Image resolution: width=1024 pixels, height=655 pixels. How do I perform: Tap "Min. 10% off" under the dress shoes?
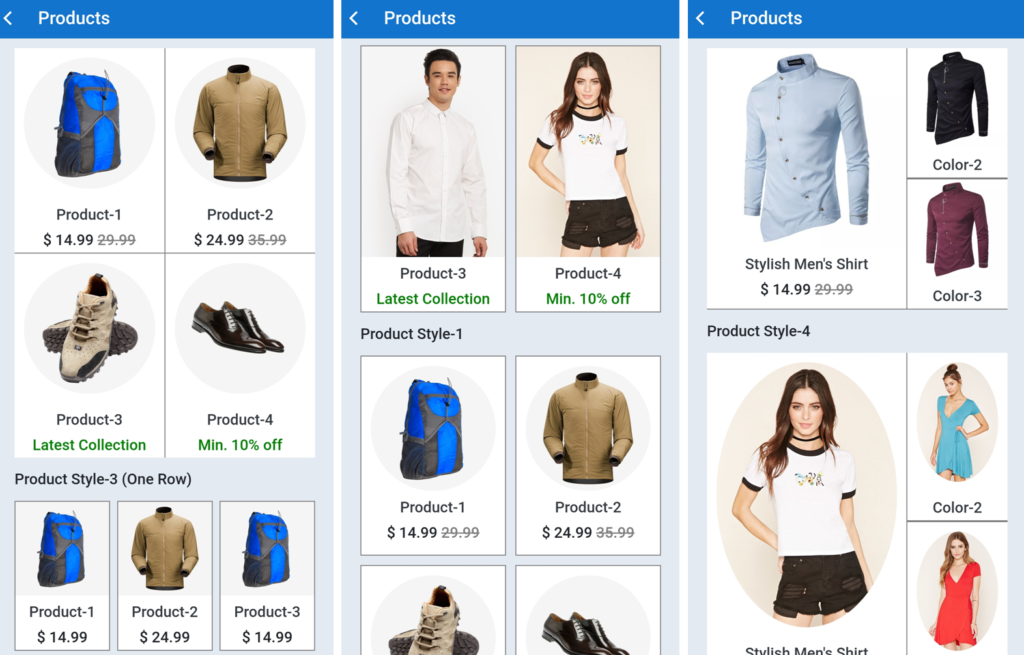click(x=240, y=445)
